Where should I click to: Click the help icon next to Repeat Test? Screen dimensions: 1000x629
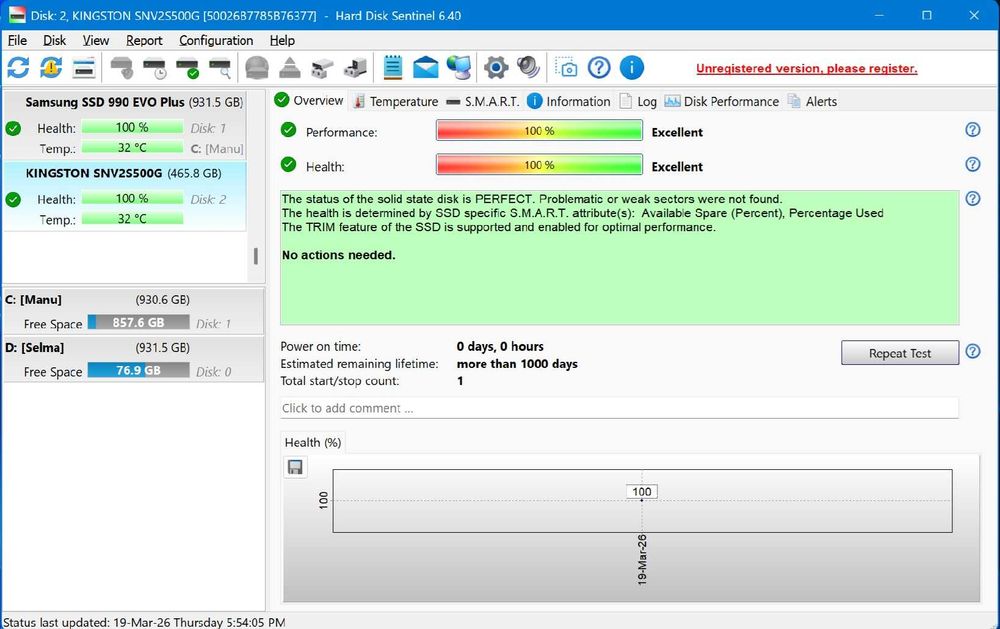pyautogui.click(x=973, y=352)
